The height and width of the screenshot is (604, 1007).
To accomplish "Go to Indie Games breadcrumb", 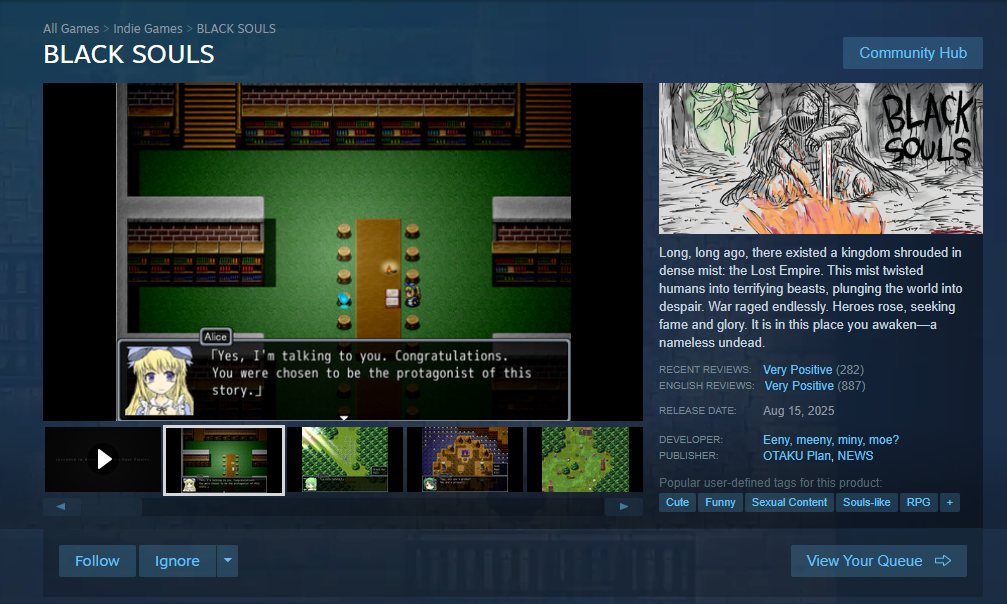I will click(148, 29).
